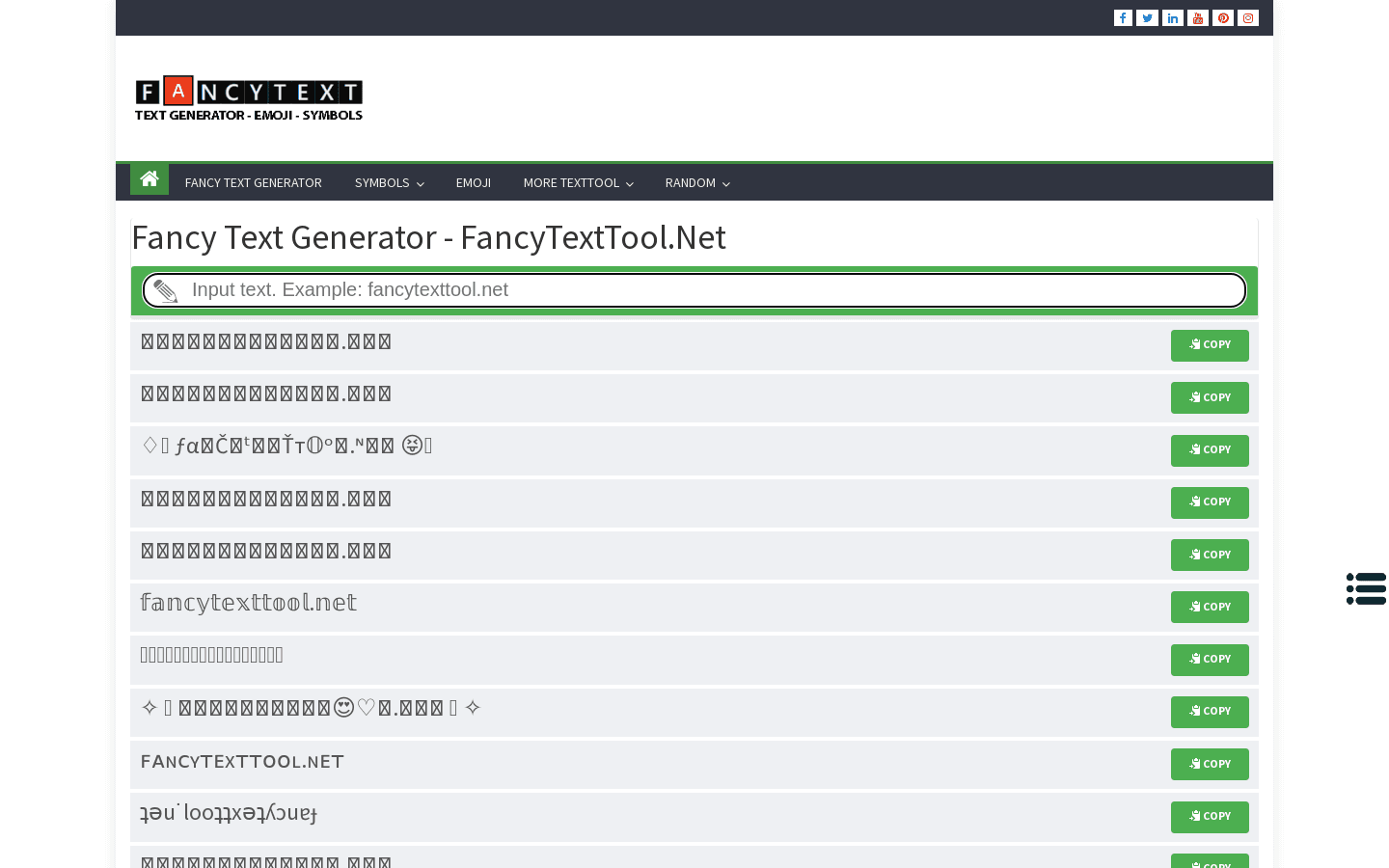
Task: Open the Emoji menu item
Action: (473, 183)
